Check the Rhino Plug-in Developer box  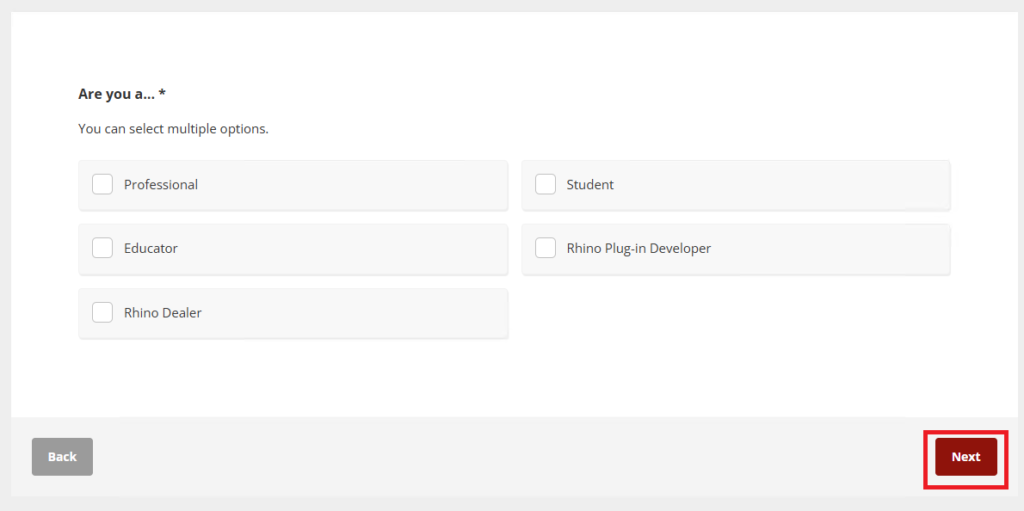(545, 249)
